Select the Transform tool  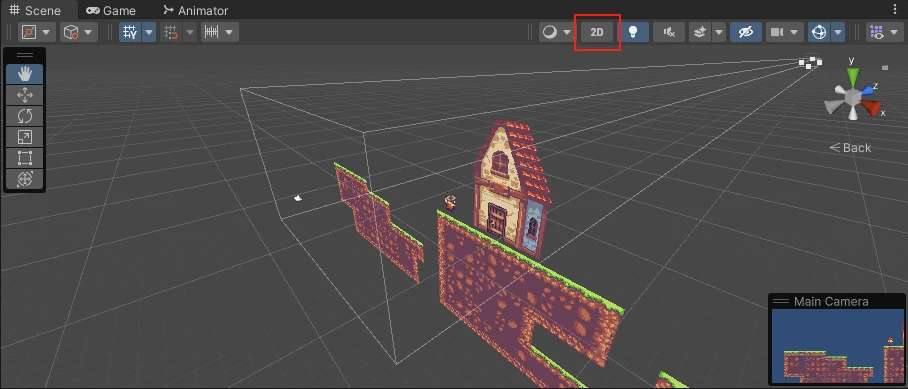(x=24, y=179)
